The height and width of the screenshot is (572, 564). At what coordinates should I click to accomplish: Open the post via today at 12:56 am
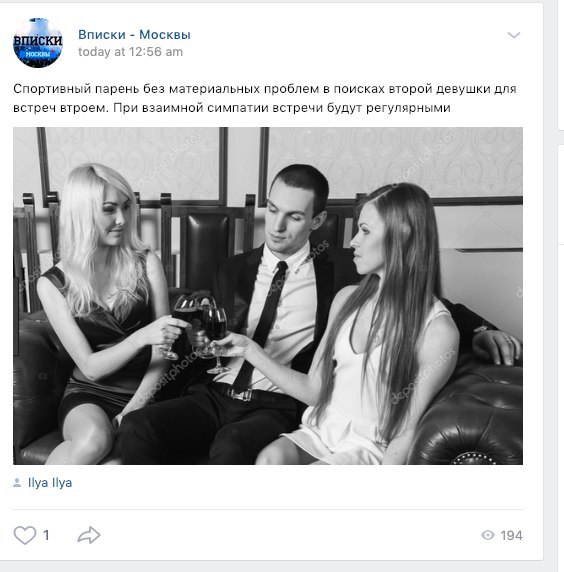[x=130, y=52]
